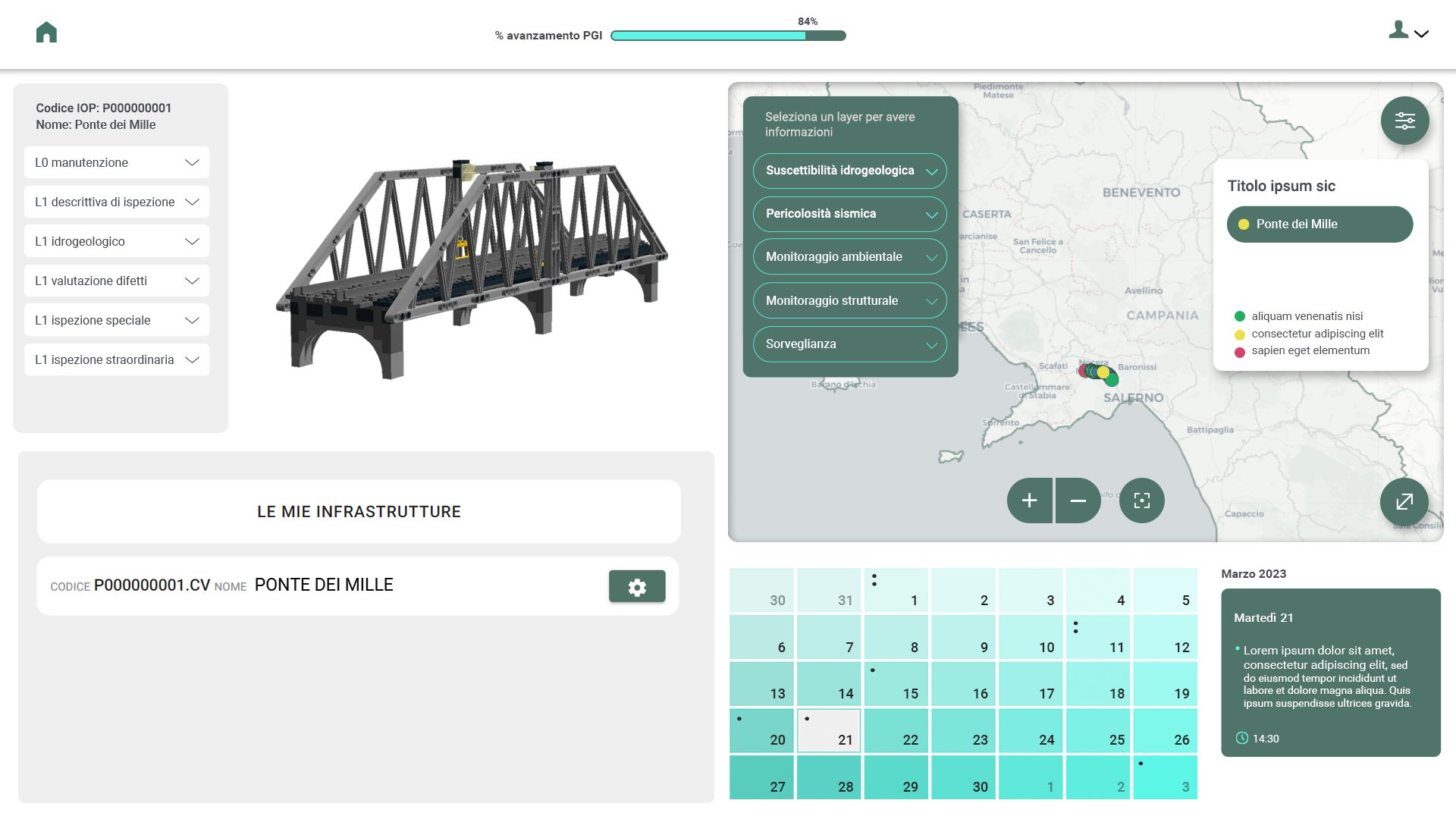Select calendar day 26
The height and width of the screenshot is (819, 1456).
1166,731
